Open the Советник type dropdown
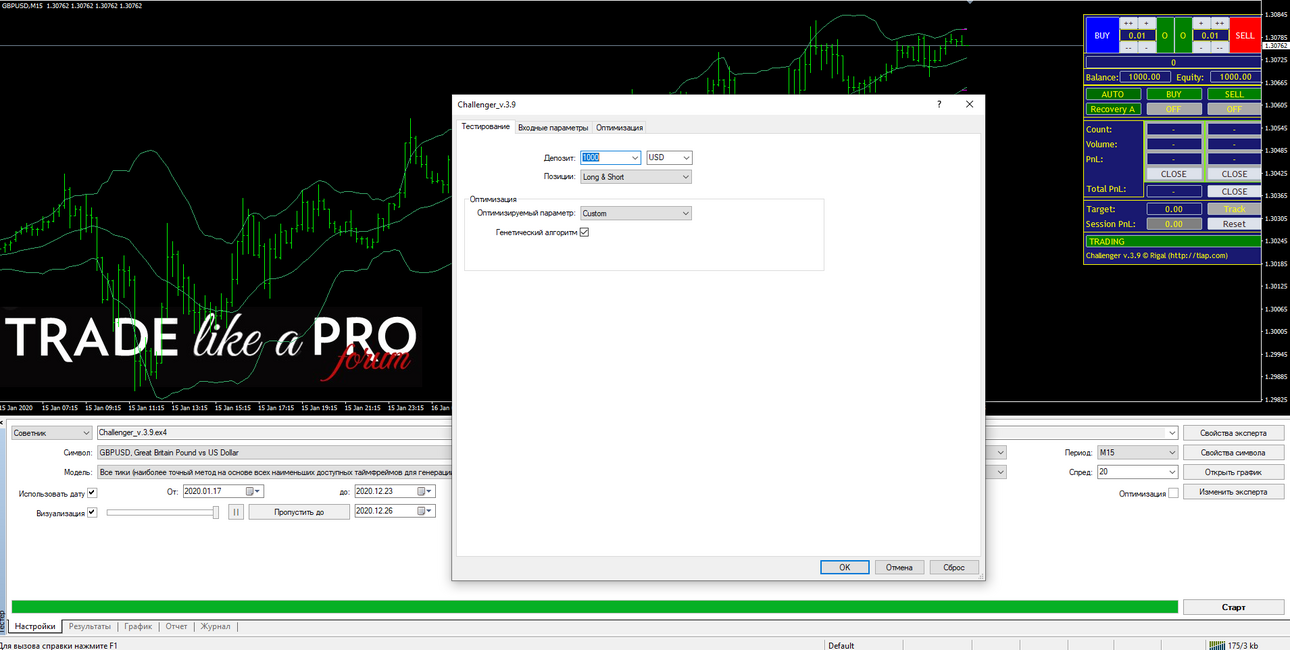The width and height of the screenshot is (1290, 650). [51, 433]
